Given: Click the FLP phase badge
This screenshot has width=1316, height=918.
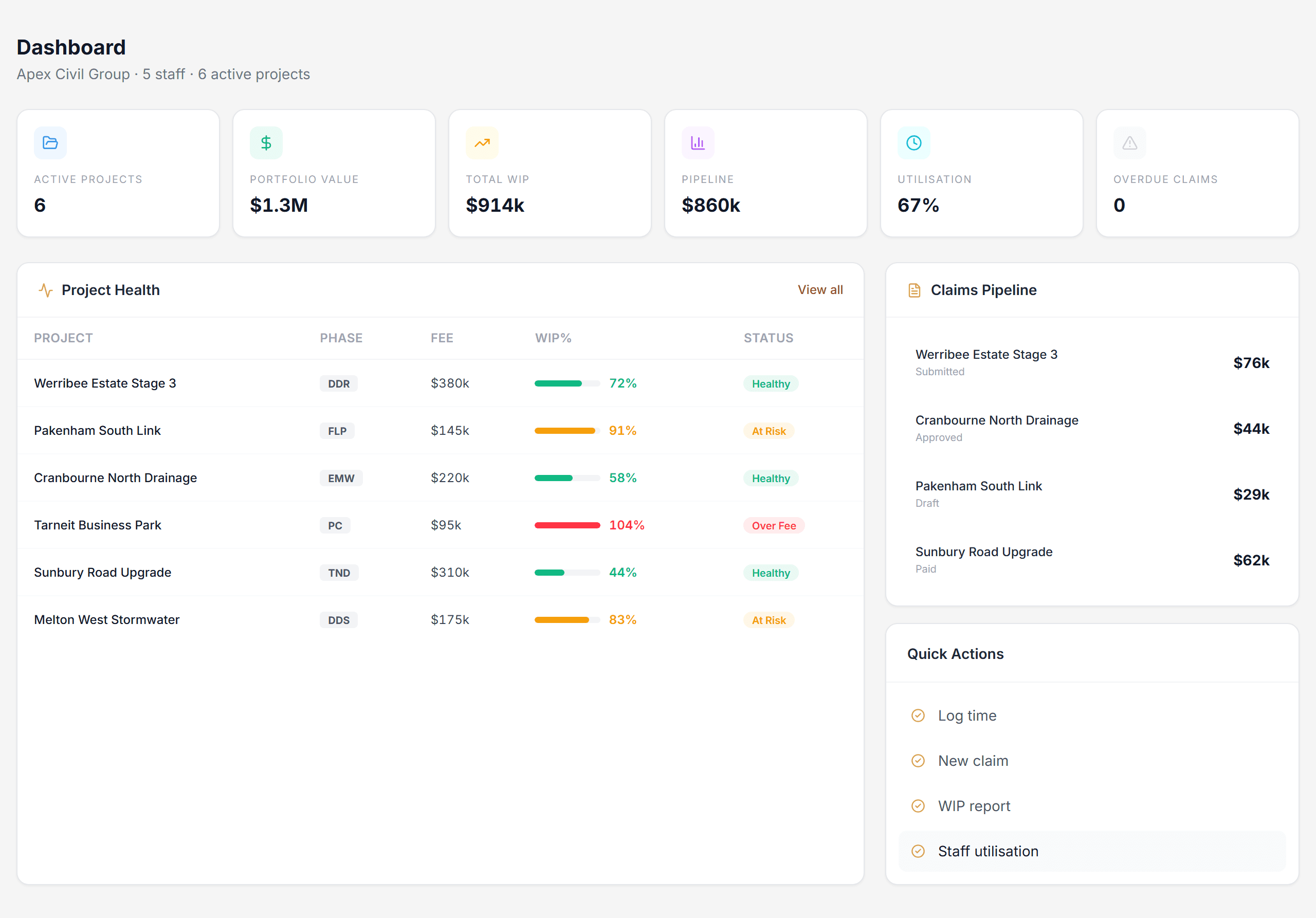Looking at the screenshot, I should point(337,431).
